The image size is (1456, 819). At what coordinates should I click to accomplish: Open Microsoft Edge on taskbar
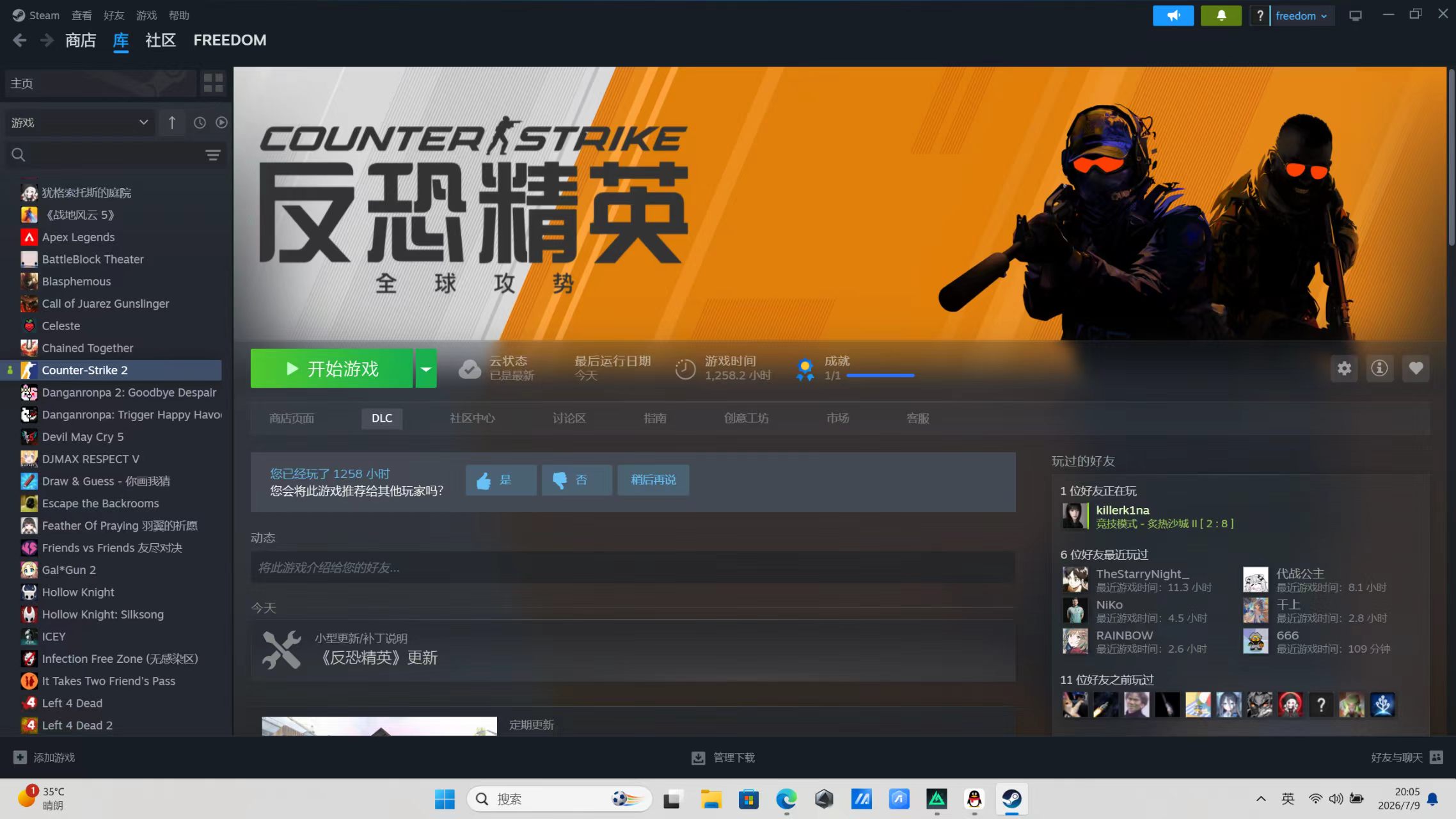coord(786,799)
